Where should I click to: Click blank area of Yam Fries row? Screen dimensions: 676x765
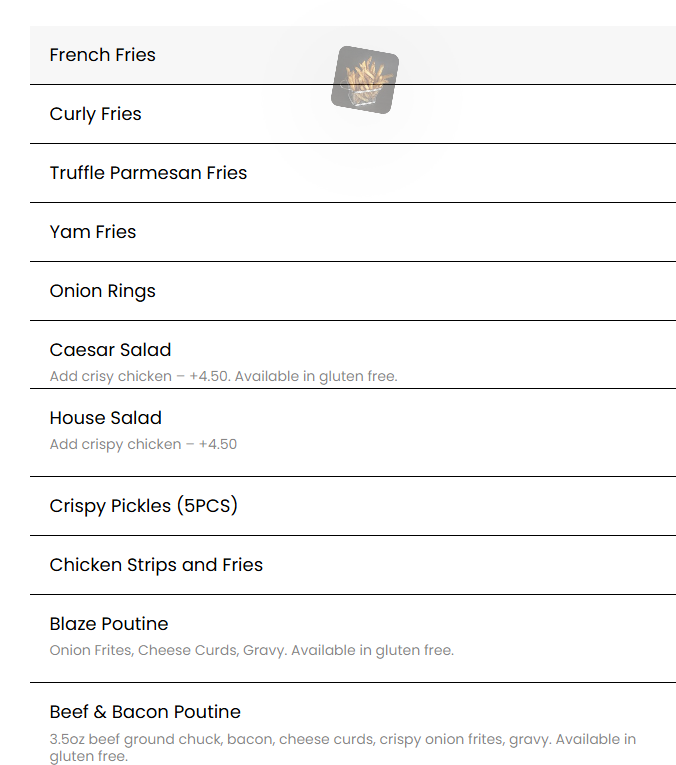[x=405, y=232]
